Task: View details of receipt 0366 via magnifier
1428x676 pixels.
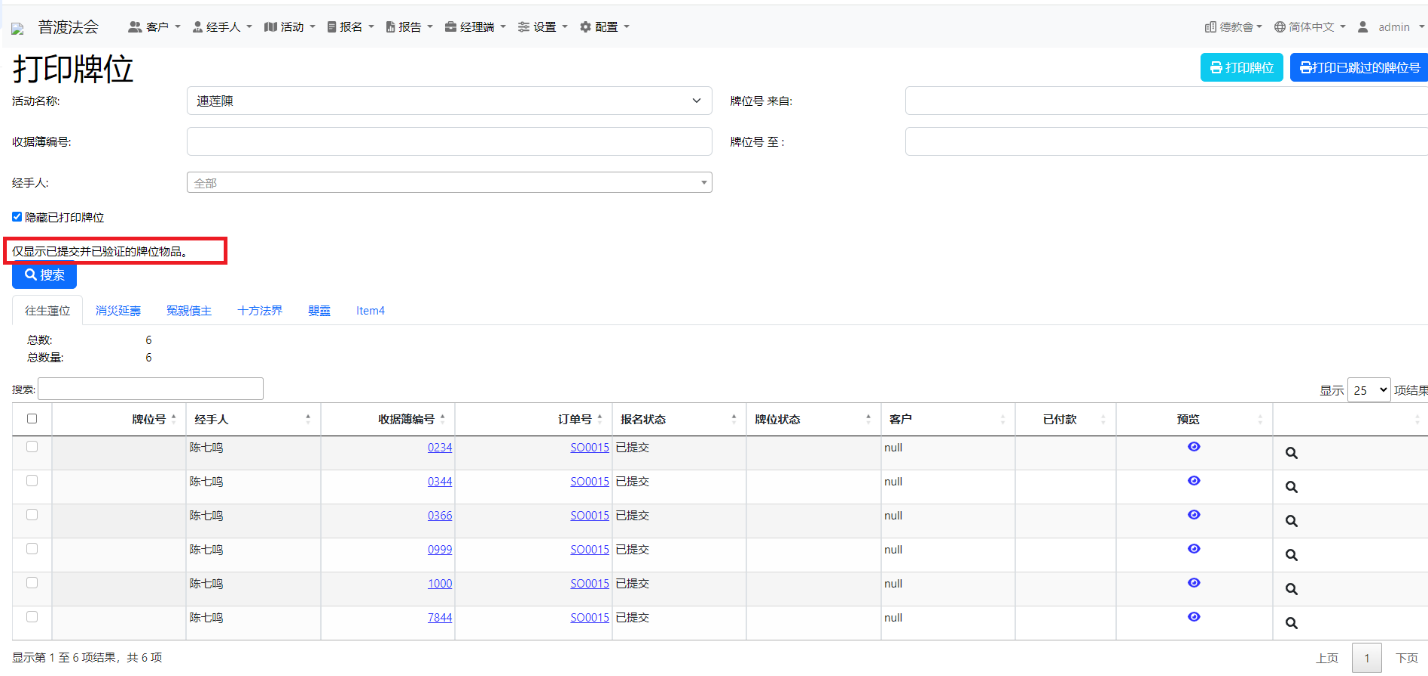Action: pos(1291,521)
